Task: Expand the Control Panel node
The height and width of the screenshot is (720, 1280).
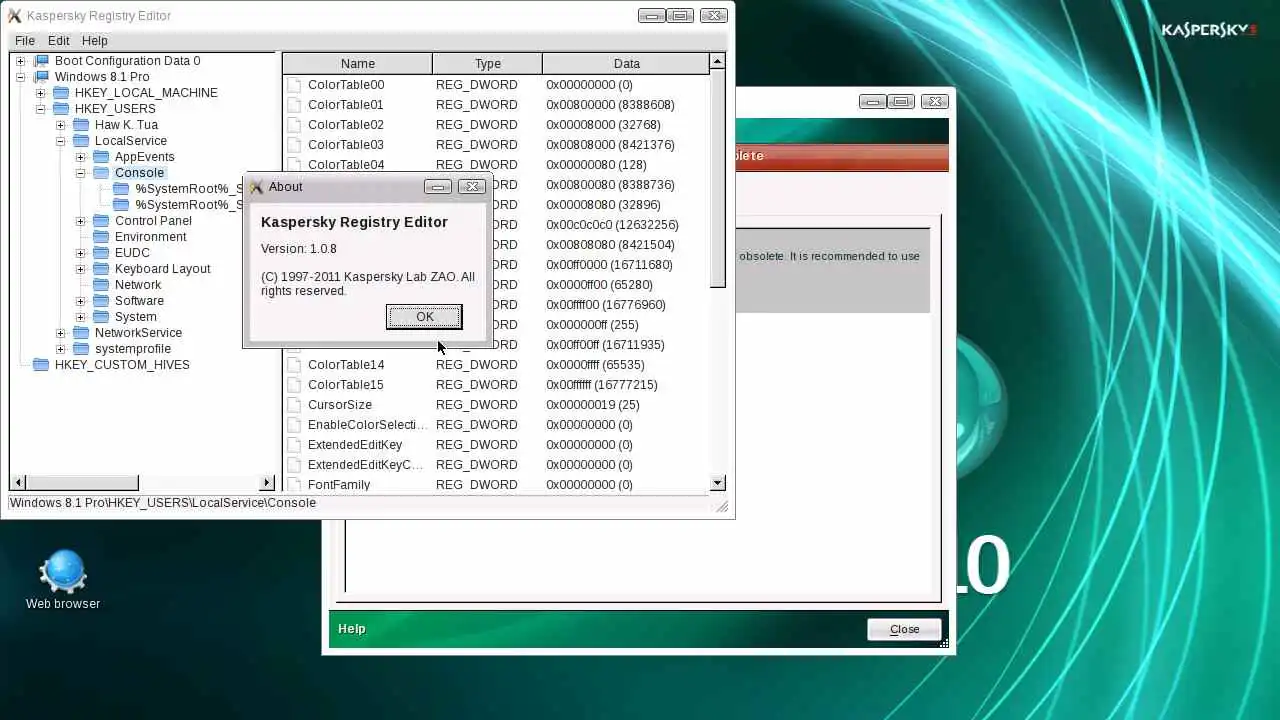Action: tap(80, 221)
